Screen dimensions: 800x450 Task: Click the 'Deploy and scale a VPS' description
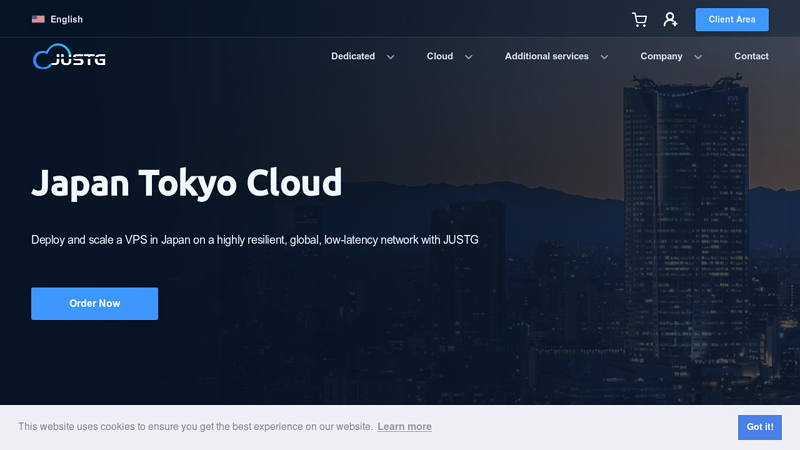tap(255, 240)
